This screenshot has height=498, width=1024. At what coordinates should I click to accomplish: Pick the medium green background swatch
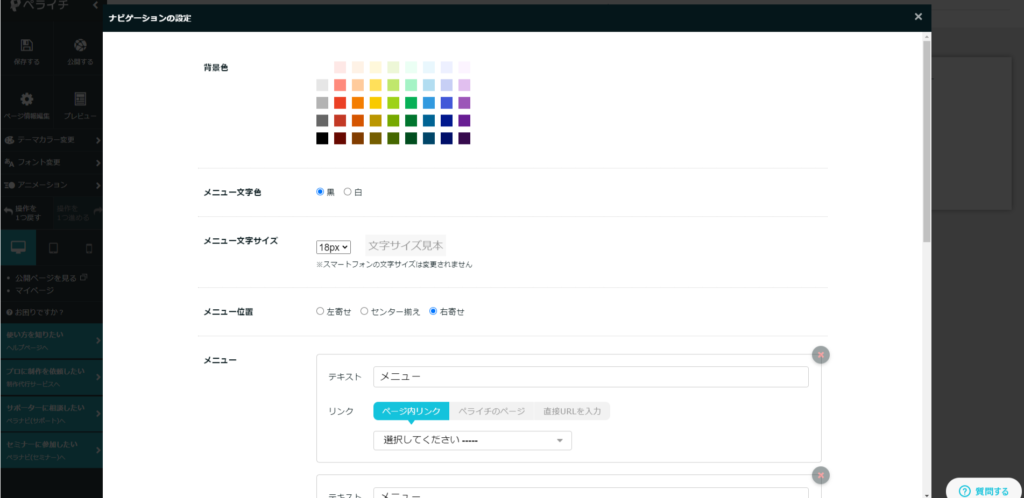[x=411, y=103]
